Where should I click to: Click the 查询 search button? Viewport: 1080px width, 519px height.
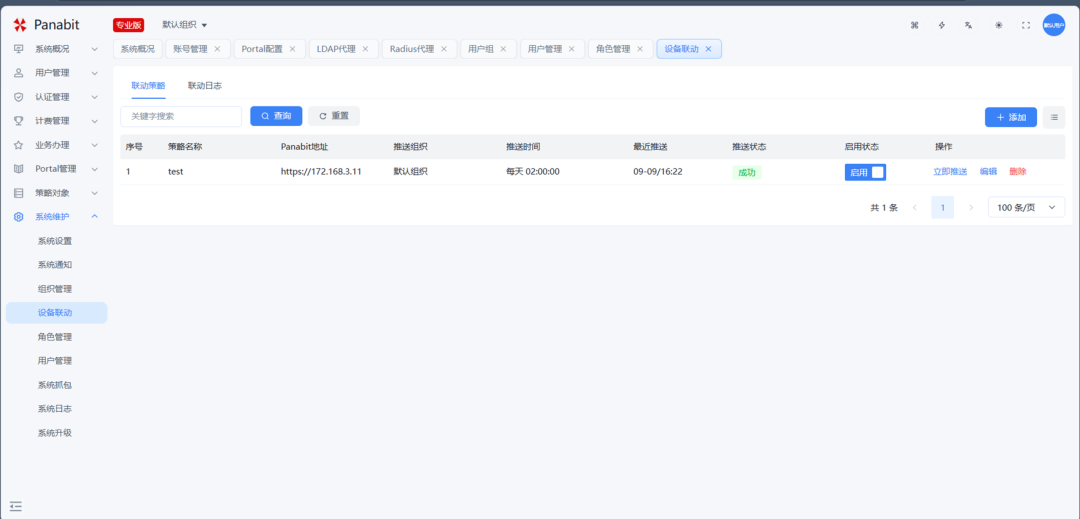click(276, 116)
